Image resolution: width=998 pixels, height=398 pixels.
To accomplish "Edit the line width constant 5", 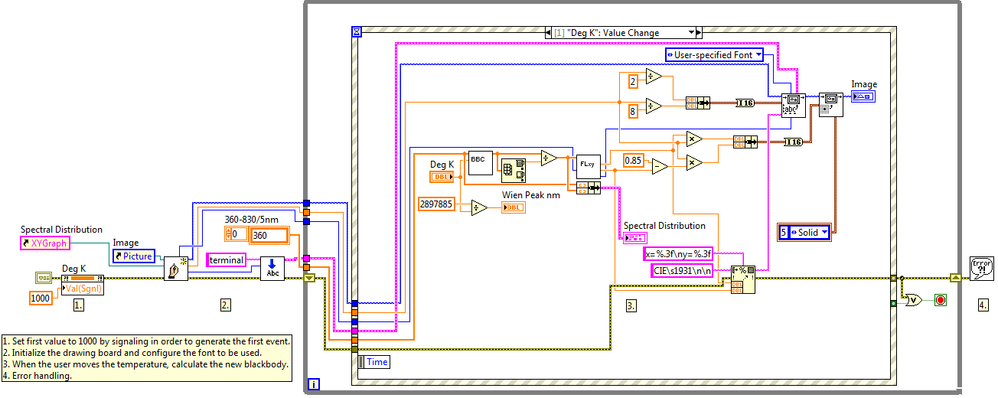I will point(784,232).
